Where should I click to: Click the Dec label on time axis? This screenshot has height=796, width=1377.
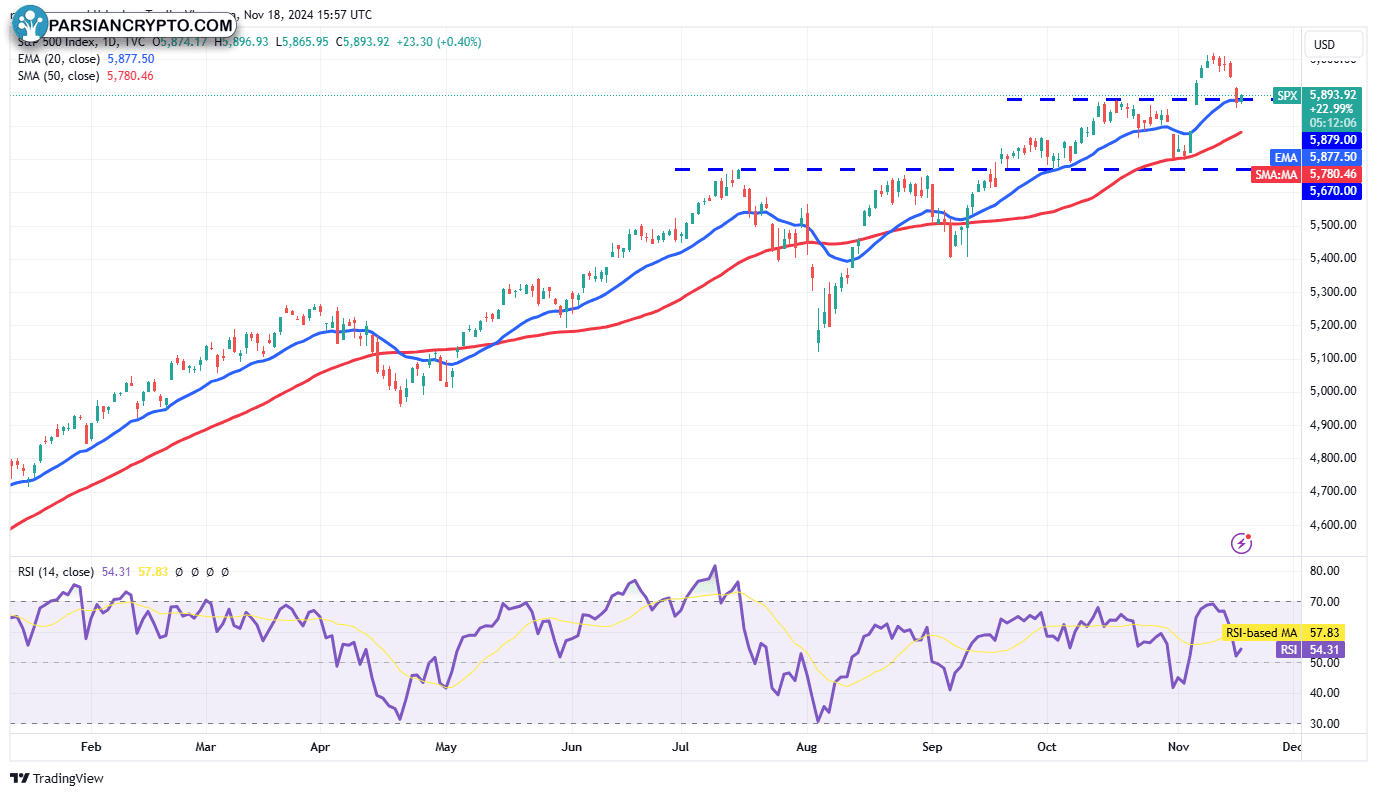pyautogui.click(x=1291, y=747)
